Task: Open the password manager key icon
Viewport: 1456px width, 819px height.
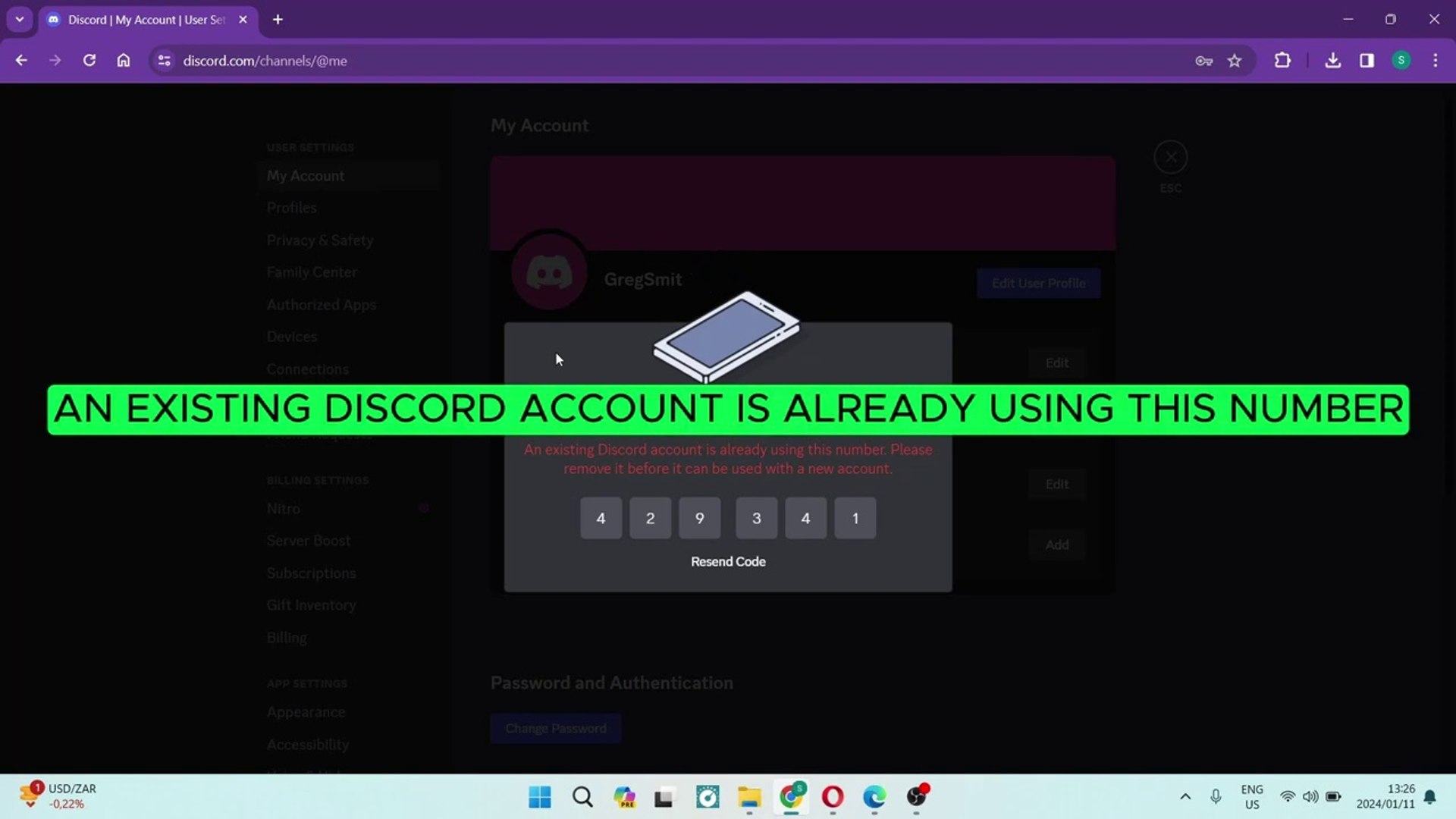Action: coord(1204,61)
